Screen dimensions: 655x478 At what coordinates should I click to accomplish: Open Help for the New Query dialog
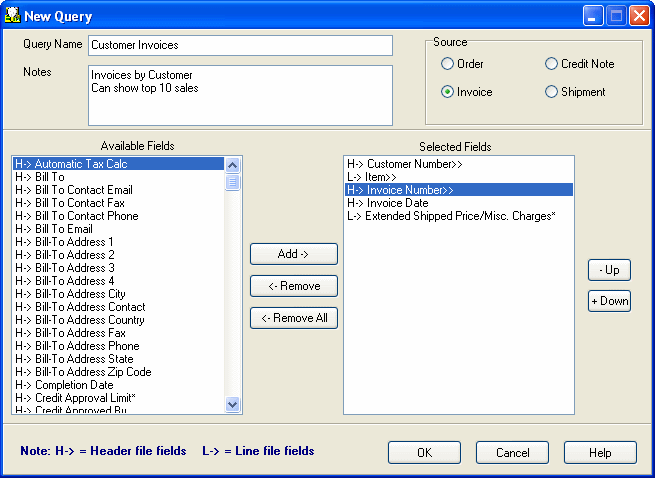click(x=600, y=453)
